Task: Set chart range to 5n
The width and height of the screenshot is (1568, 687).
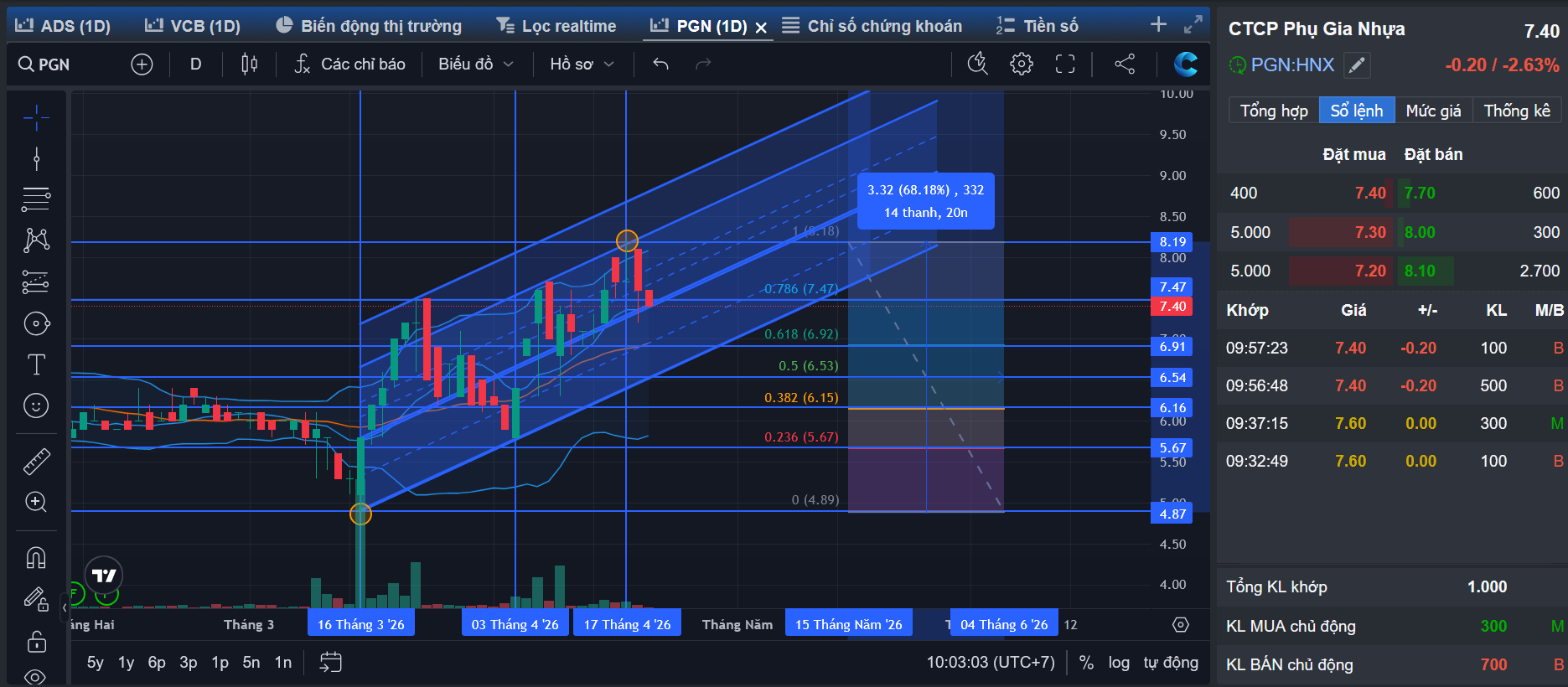Action: tap(251, 663)
